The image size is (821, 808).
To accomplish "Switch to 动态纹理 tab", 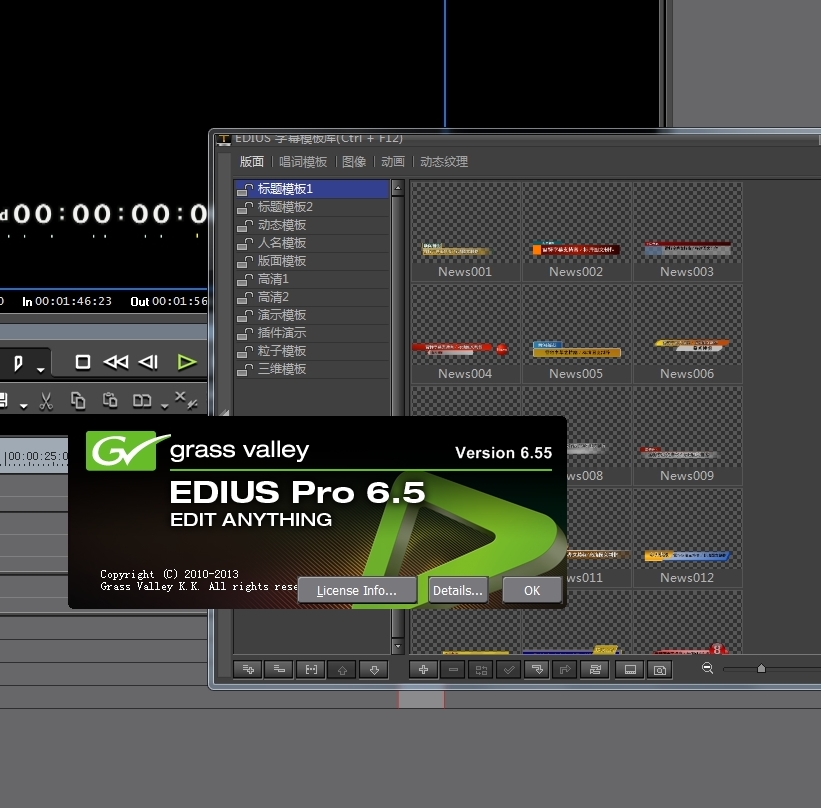I will pos(443,162).
